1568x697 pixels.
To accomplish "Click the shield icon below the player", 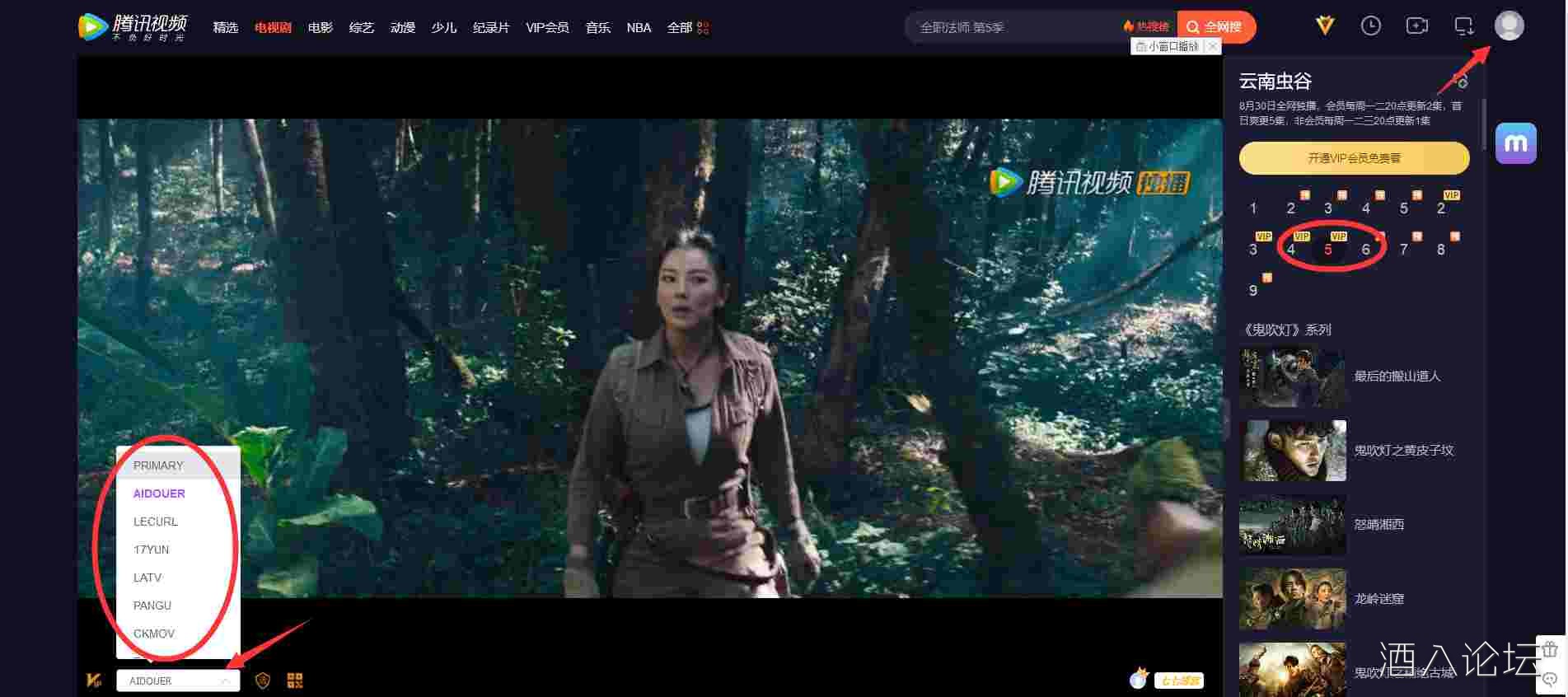I will pos(263,681).
